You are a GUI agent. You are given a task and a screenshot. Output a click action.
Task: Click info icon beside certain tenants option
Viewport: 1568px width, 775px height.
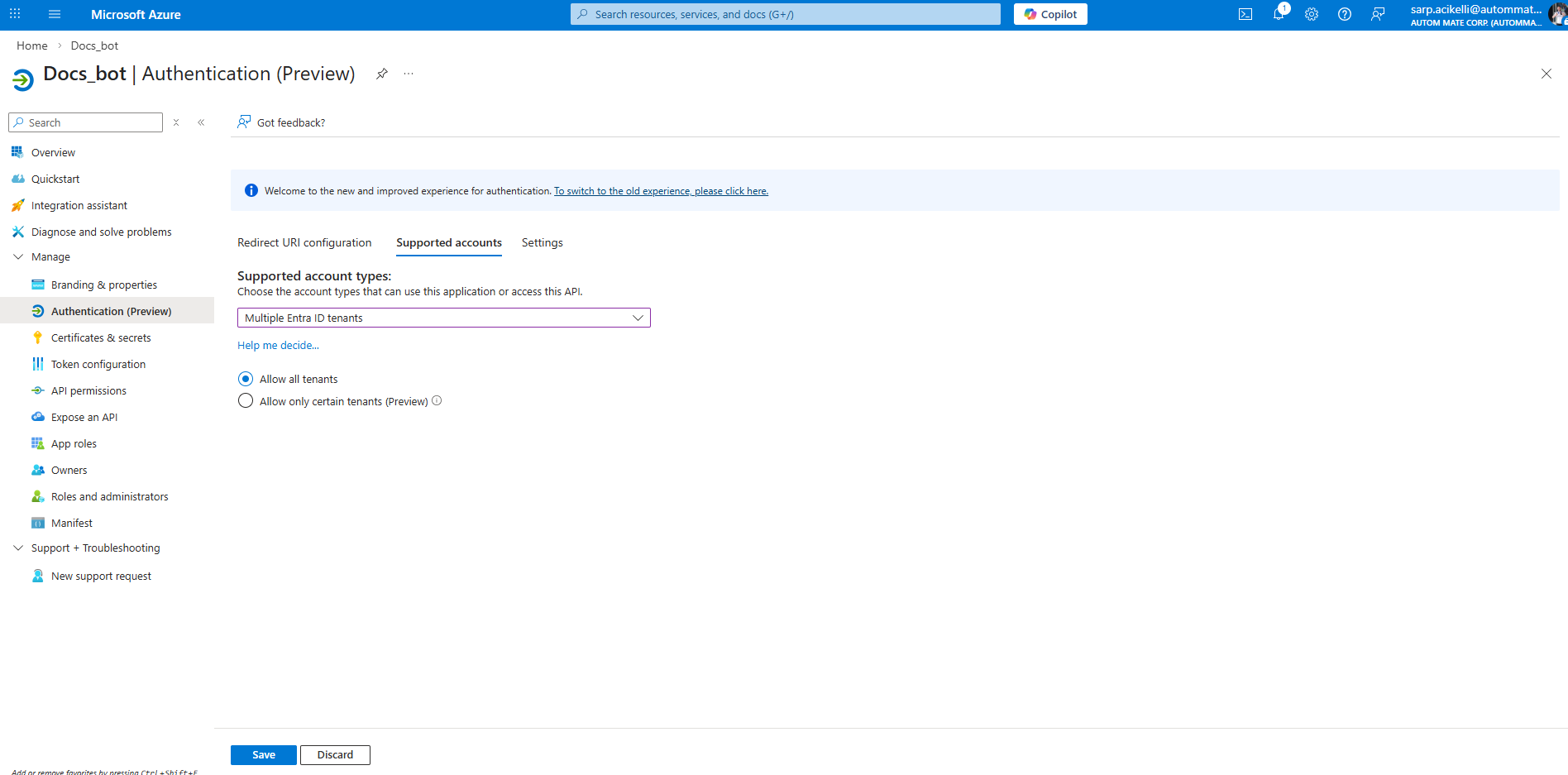click(x=437, y=401)
